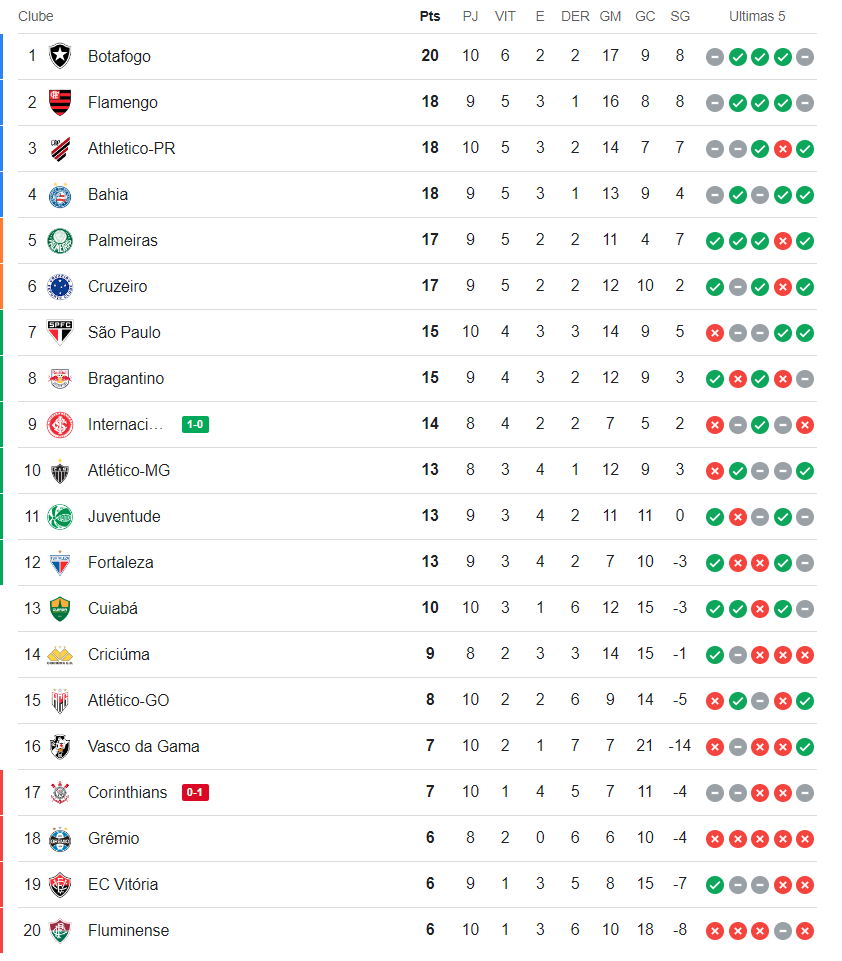Click the Fluminense club crest icon
The width and height of the screenshot is (842, 961).
tap(60, 930)
